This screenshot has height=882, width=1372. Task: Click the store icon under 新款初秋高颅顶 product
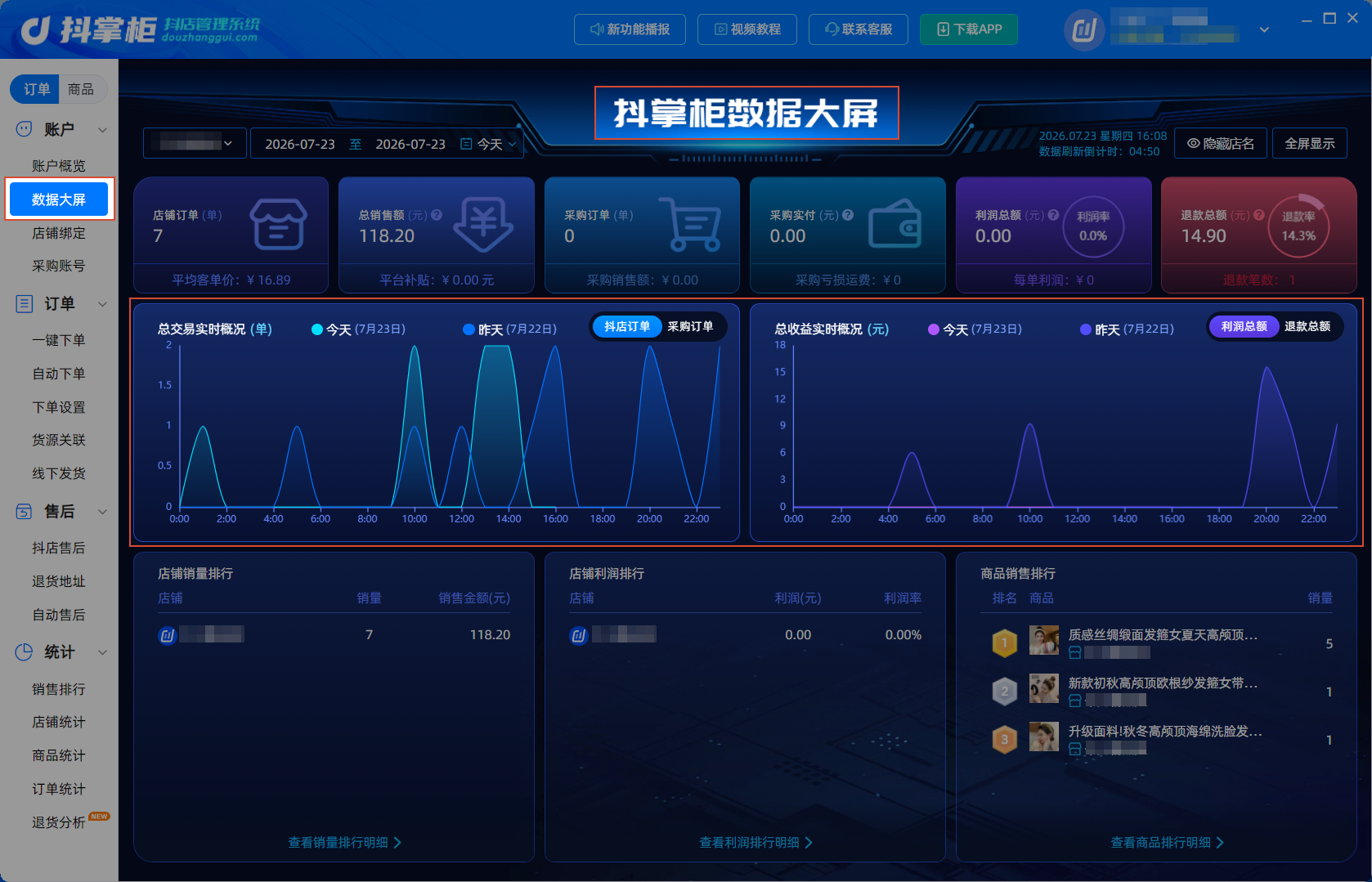point(1075,701)
